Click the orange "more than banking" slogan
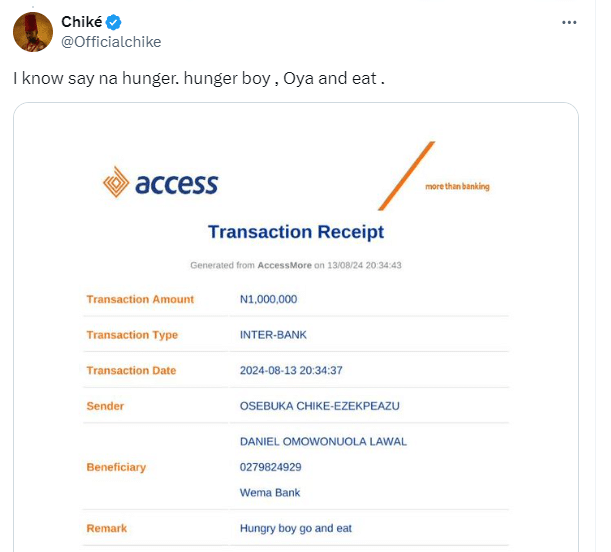The height and width of the screenshot is (552, 611). (x=457, y=187)
